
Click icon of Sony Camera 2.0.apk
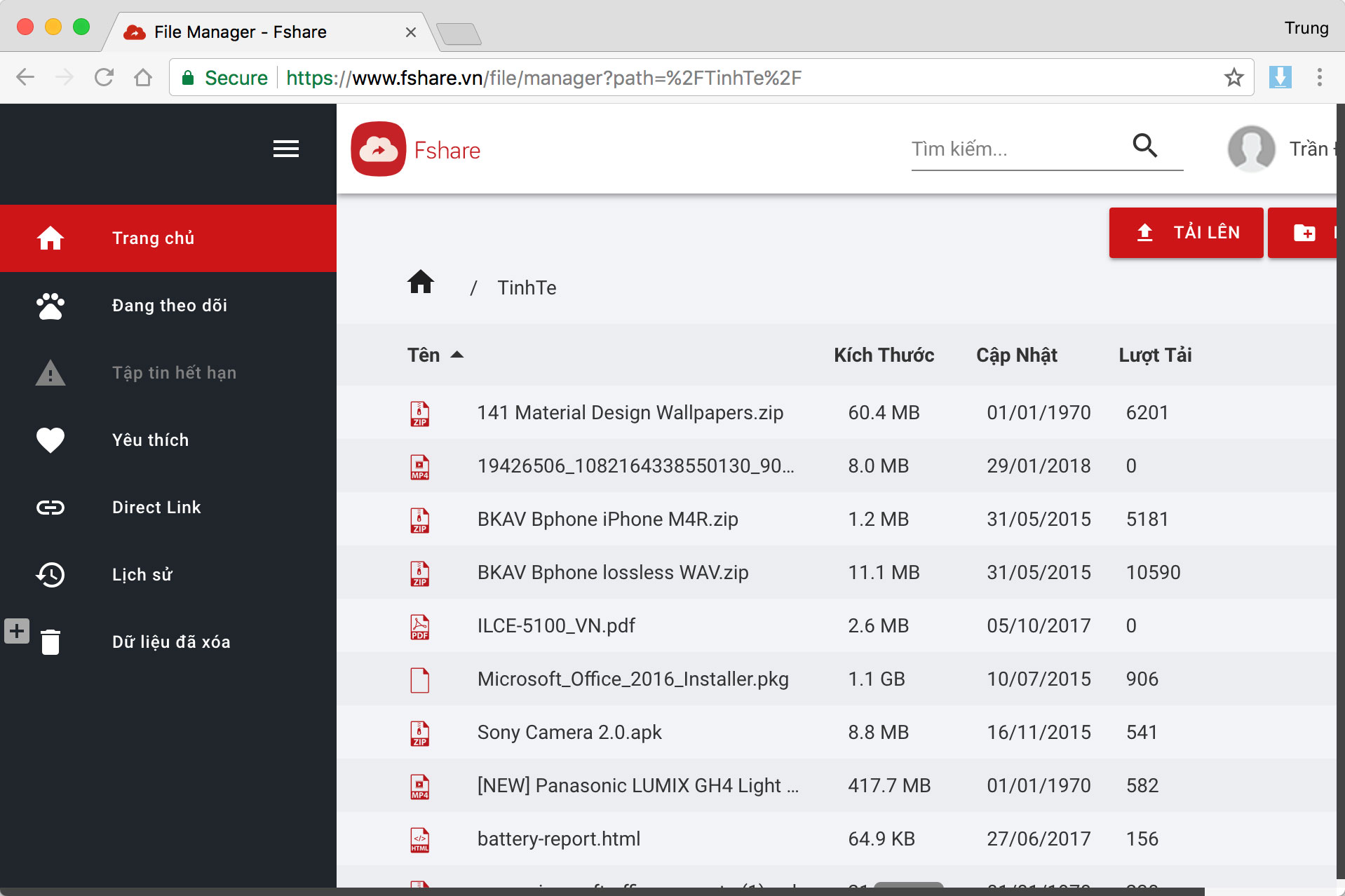point(420,733)
